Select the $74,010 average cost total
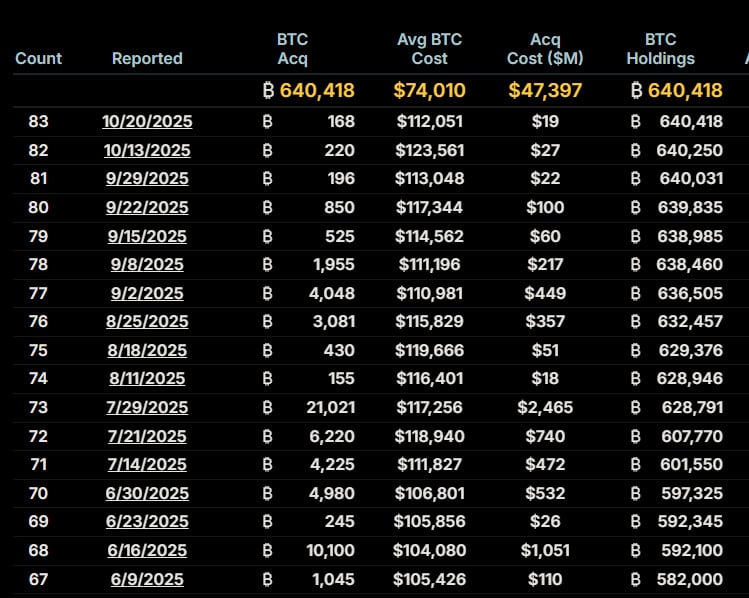This screenshot has width=749, height=598. click(x=430, y=91)
